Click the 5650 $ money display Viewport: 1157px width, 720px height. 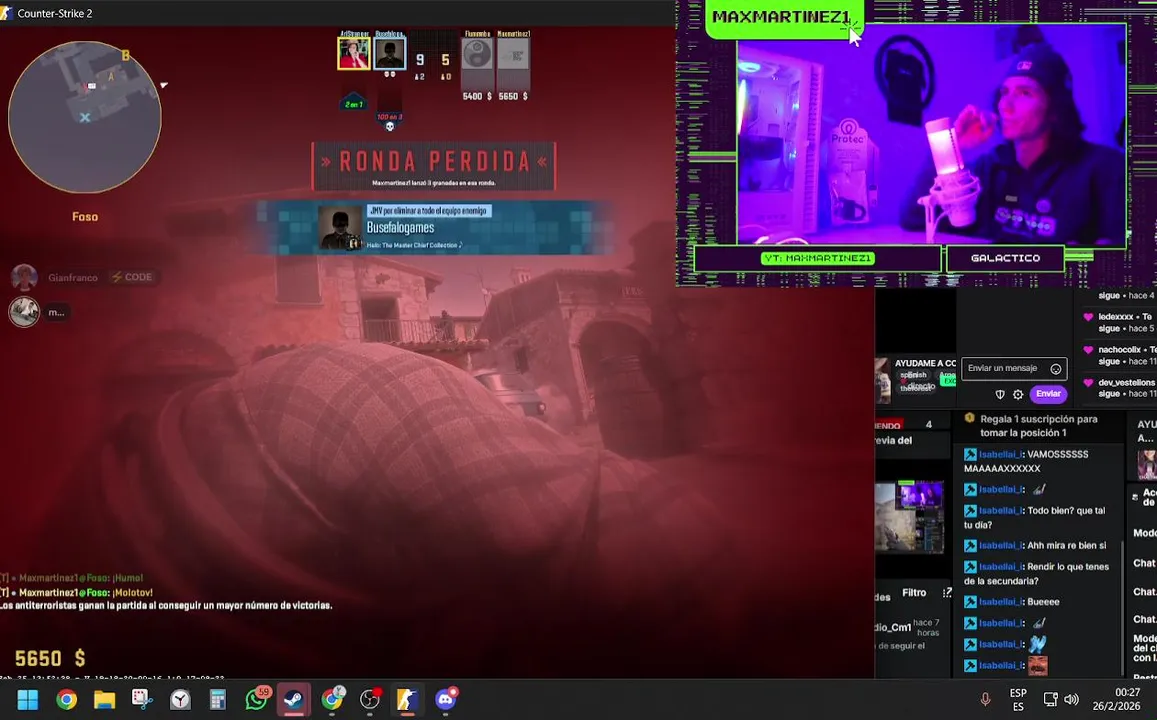click(50, 658)
